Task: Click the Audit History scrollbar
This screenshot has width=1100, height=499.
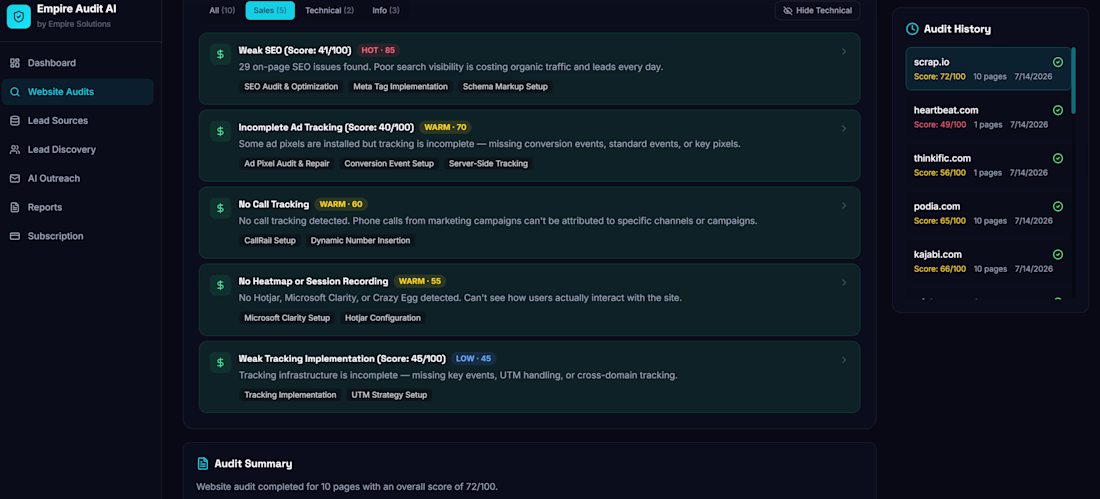Action: point(1073,81)
